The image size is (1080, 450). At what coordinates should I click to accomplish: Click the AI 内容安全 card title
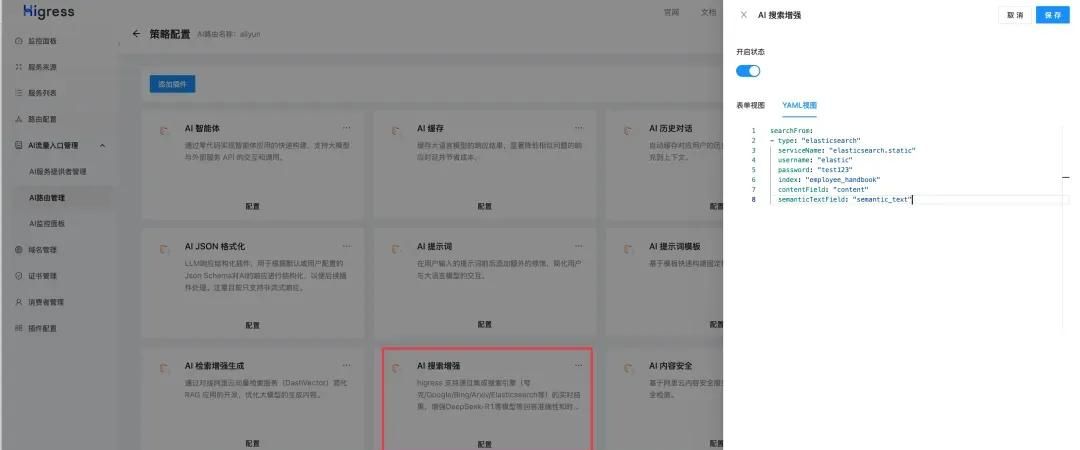point(670,365)
